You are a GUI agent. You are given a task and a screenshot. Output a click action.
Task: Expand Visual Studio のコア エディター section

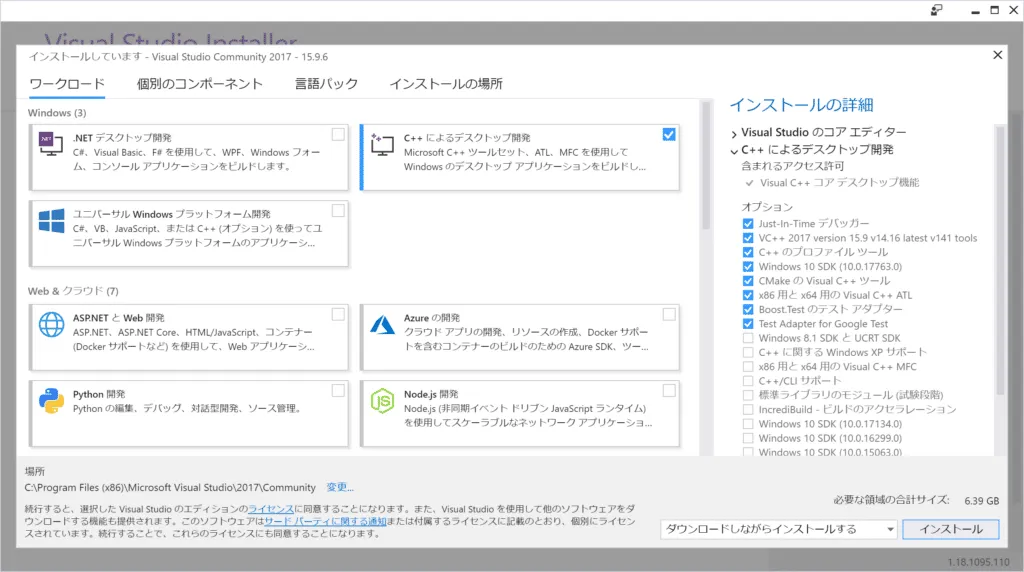pyautogui.click(x=734, y=134)
